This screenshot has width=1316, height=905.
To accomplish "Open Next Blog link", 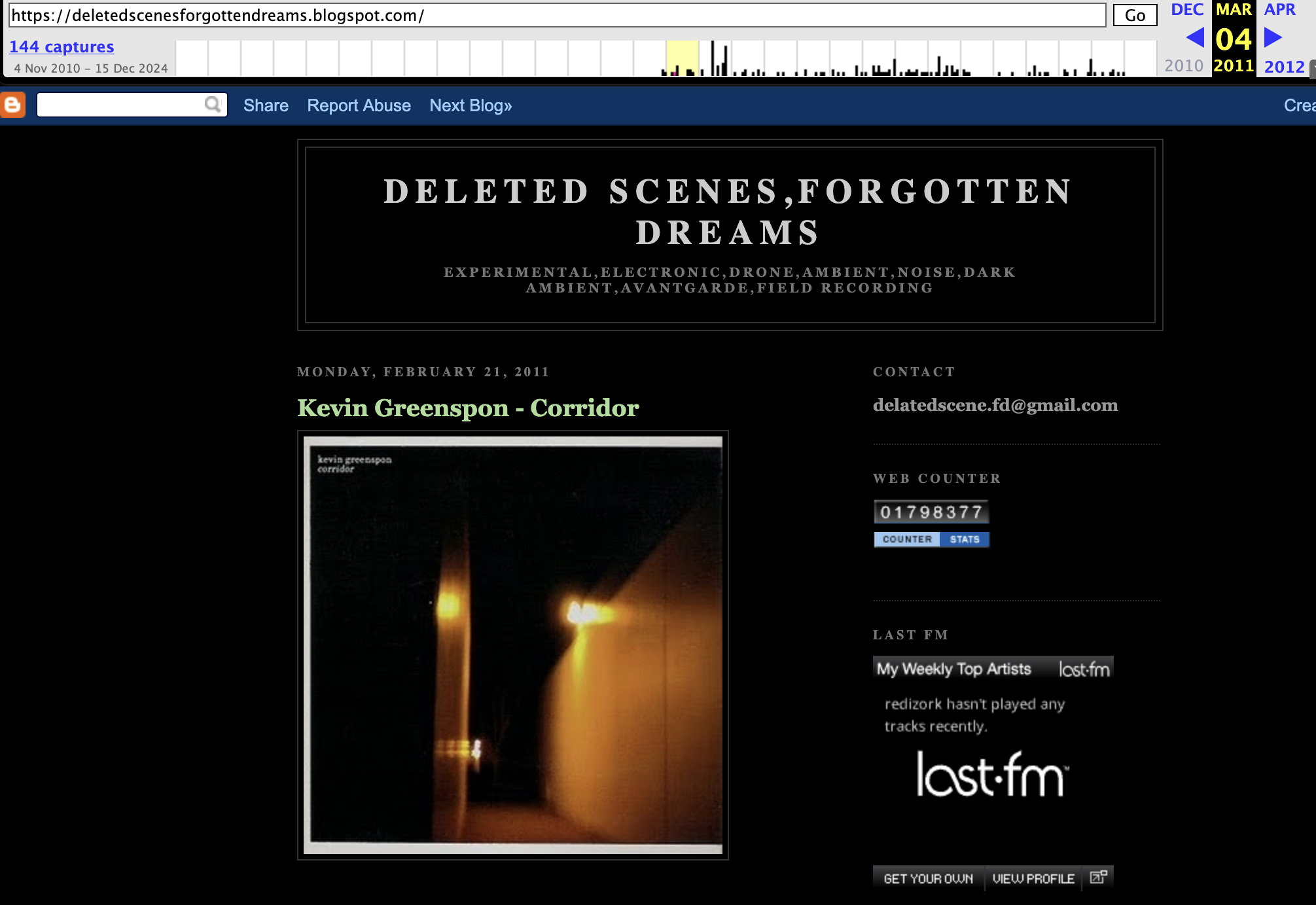I will tap(471, 105).
